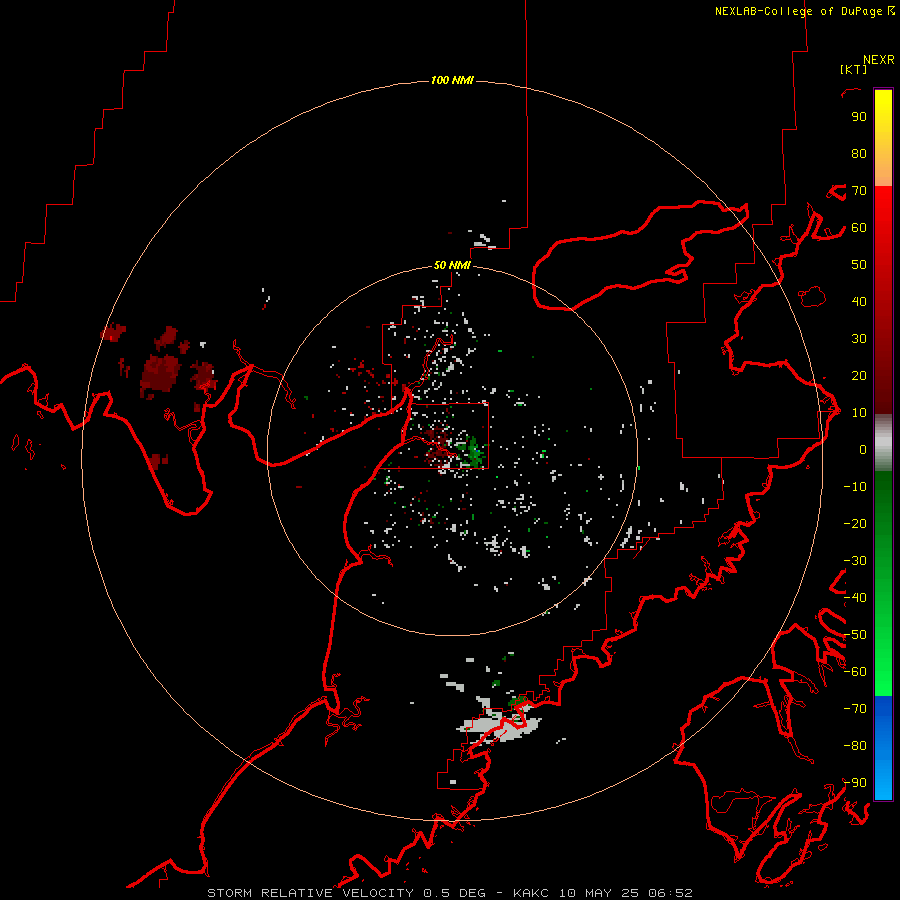This screenshot has height=900, width=900.
Task: Click the positive 50 scale label
Action: tap(859, 265)
